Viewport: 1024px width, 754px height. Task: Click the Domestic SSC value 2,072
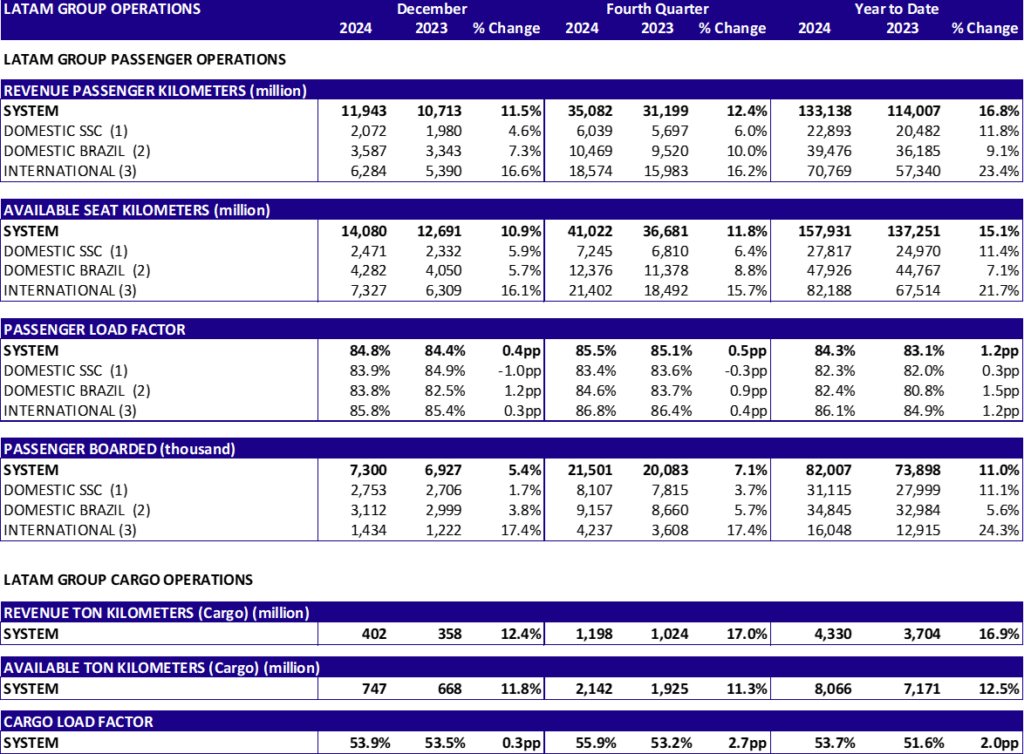pyautogui.click(x=368, y=131)
